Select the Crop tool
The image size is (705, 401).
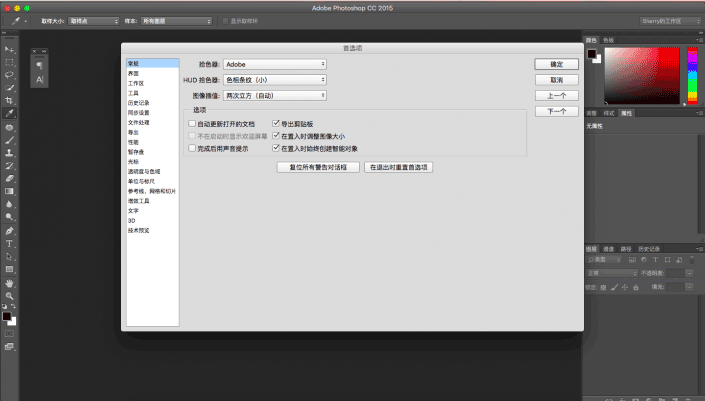[x=9, y=100]
